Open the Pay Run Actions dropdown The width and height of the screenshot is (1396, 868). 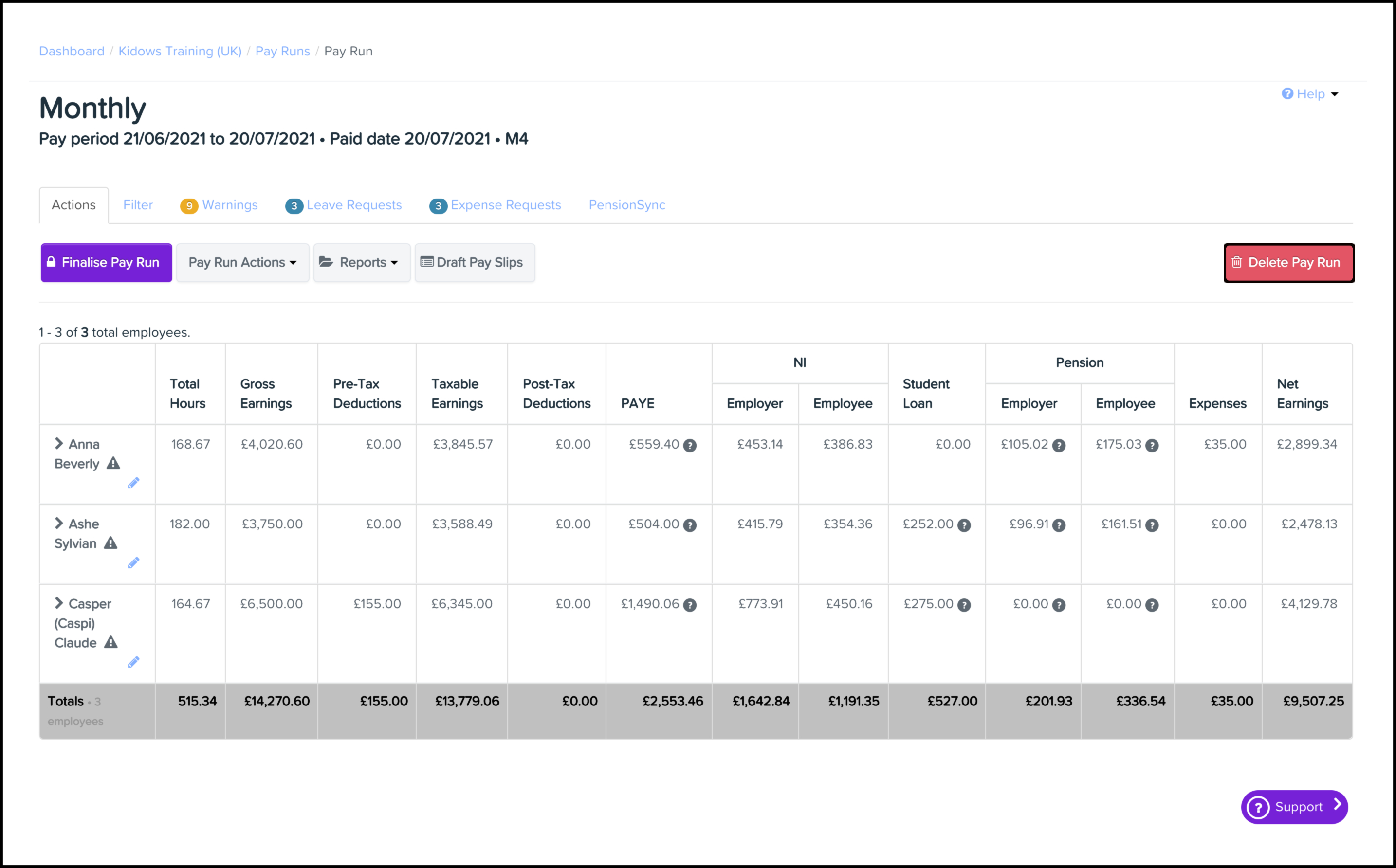tap(242, 262)
